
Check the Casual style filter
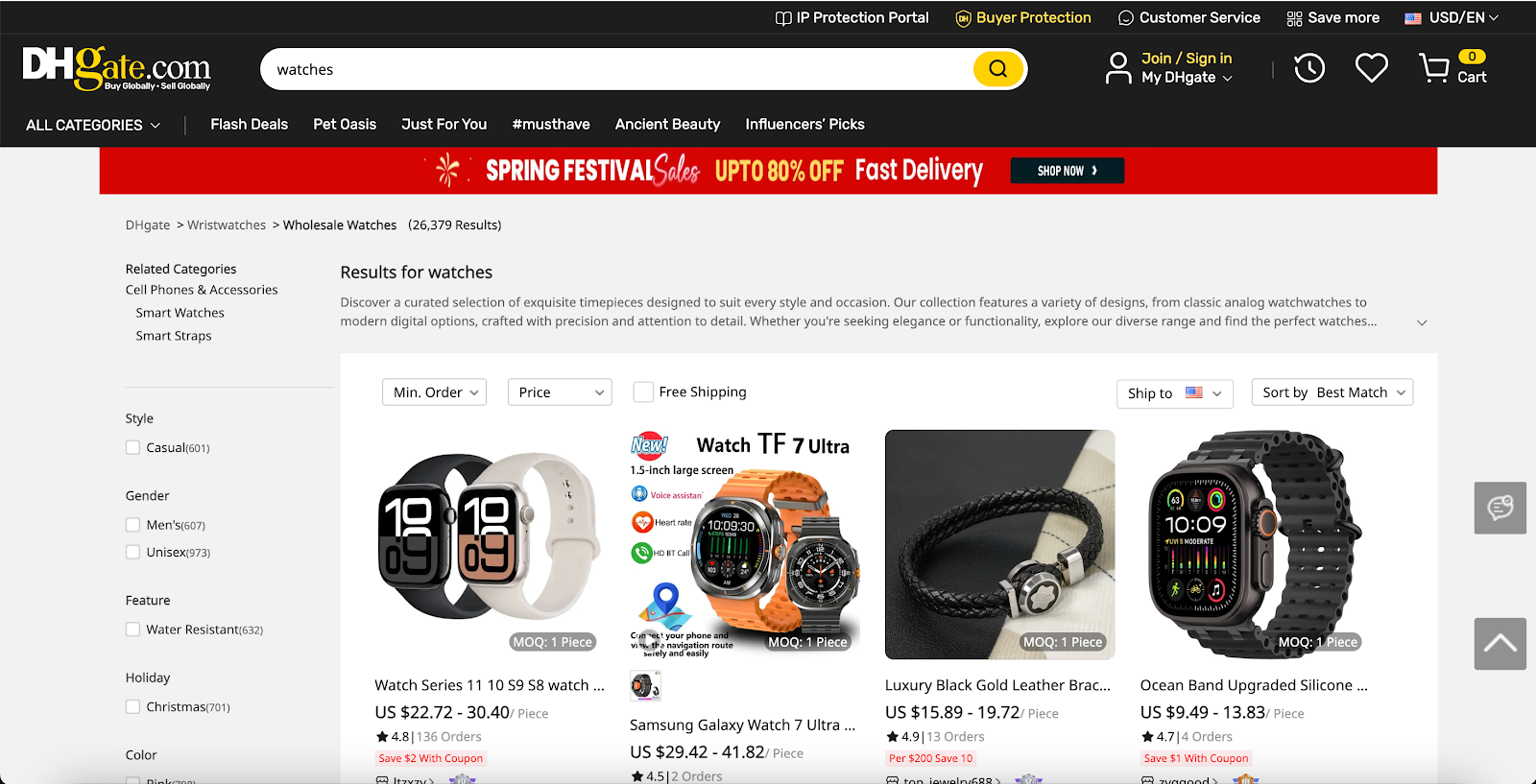(x=133, y=448)
